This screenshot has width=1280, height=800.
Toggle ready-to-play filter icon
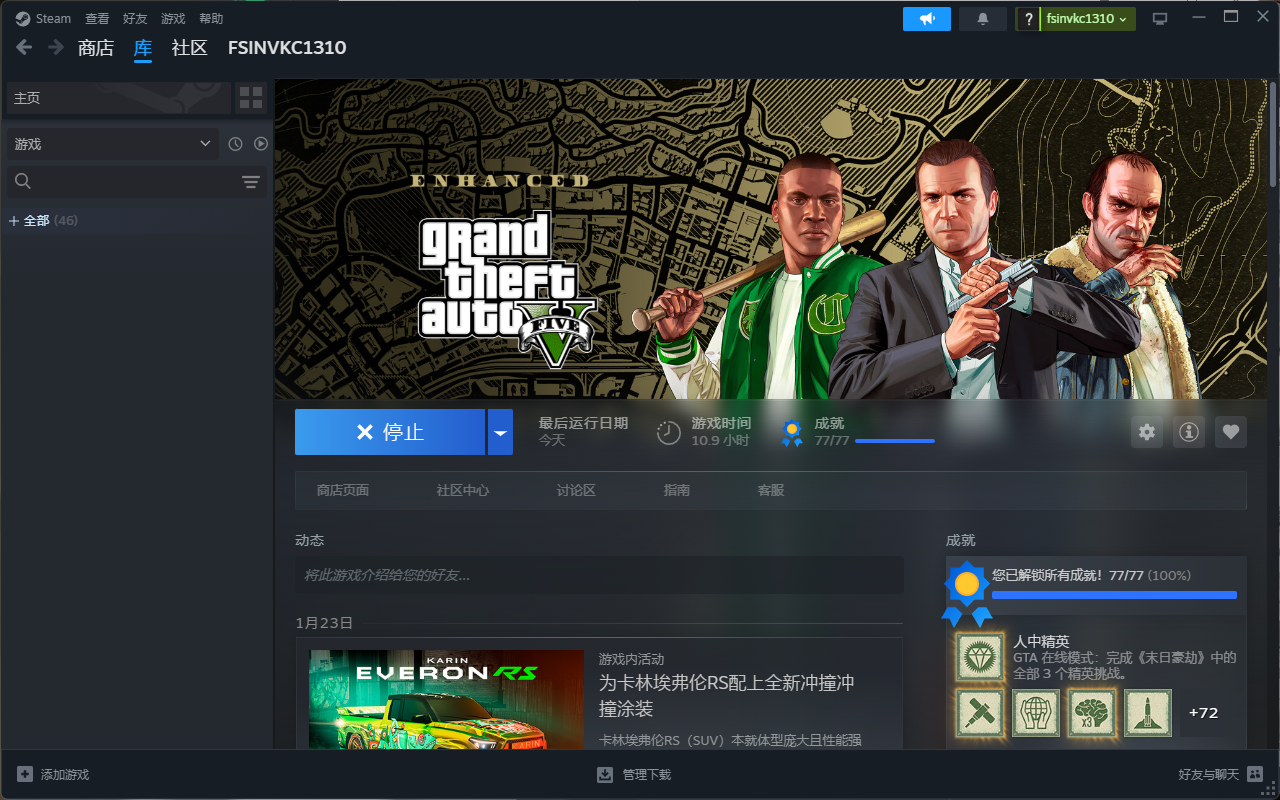pos(261,144)
